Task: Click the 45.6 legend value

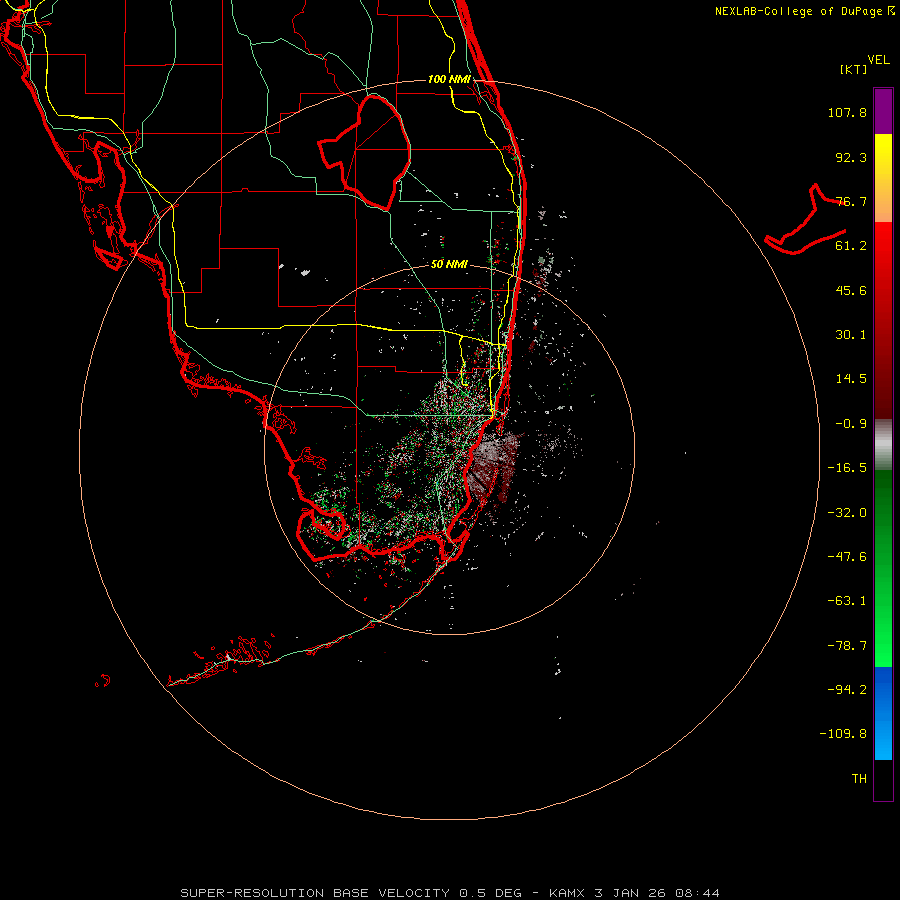Action: pos(851,290)
